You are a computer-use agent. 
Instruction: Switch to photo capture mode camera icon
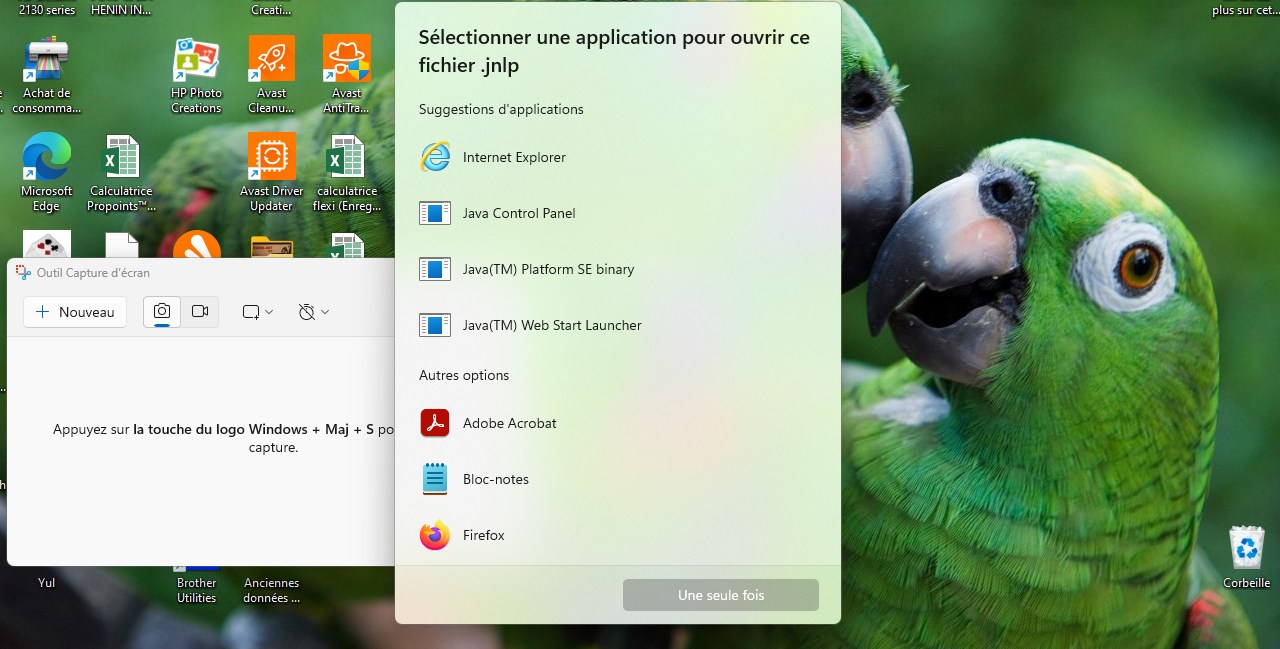click(x=162, y=312)
